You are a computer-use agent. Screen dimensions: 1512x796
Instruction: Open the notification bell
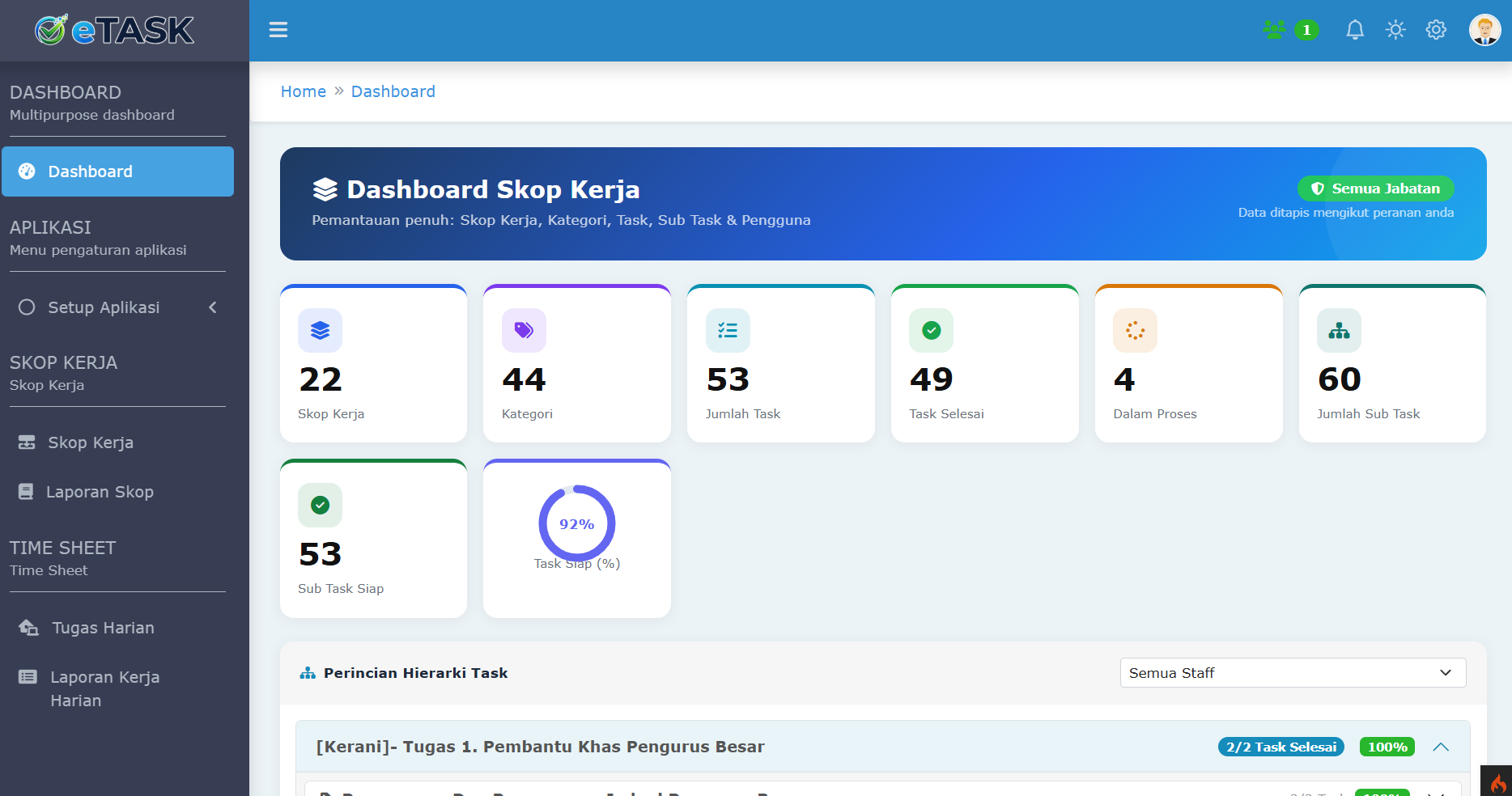[1355, 30]
